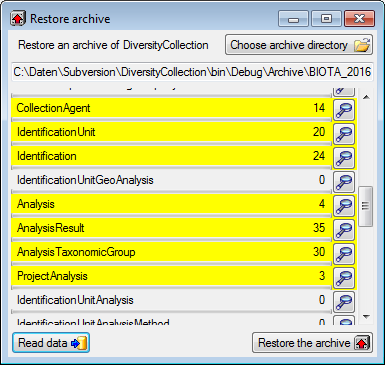Click Restore the archive button
This screenshot has width=385, height=365.
tap(312, 343)
